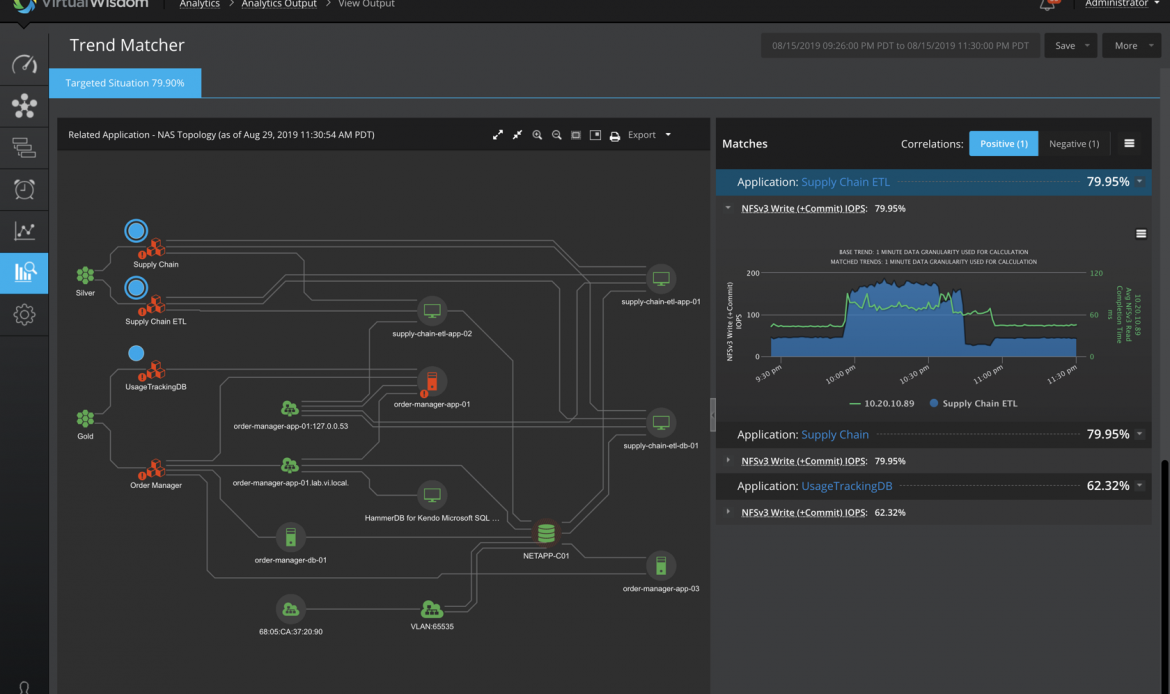The height and width of the screenshot is (694, 1170).
Task: Click the printer icon in topology toolbar
Action: click(615, 135)
